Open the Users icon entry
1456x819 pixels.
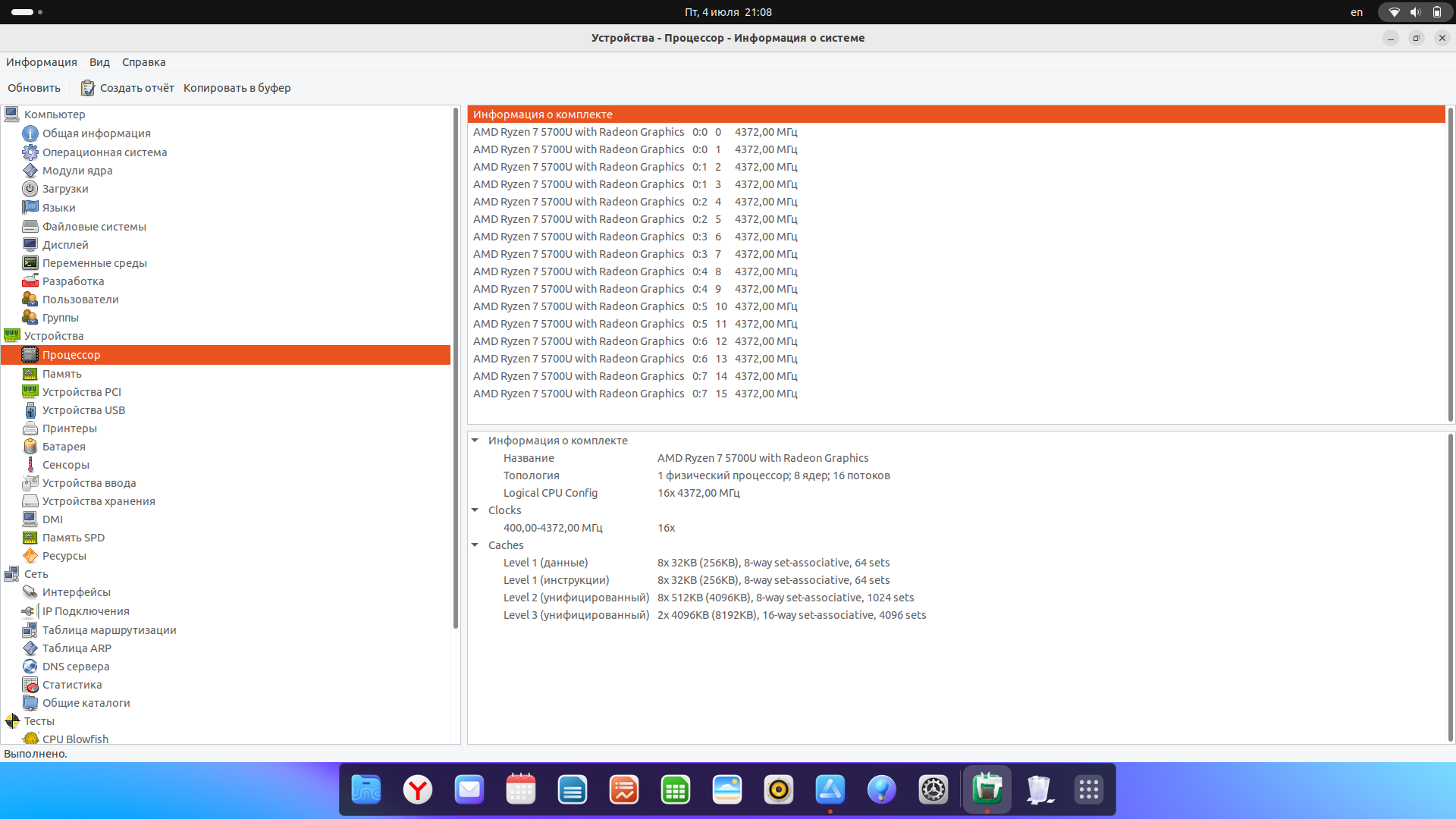pos(30,300)
